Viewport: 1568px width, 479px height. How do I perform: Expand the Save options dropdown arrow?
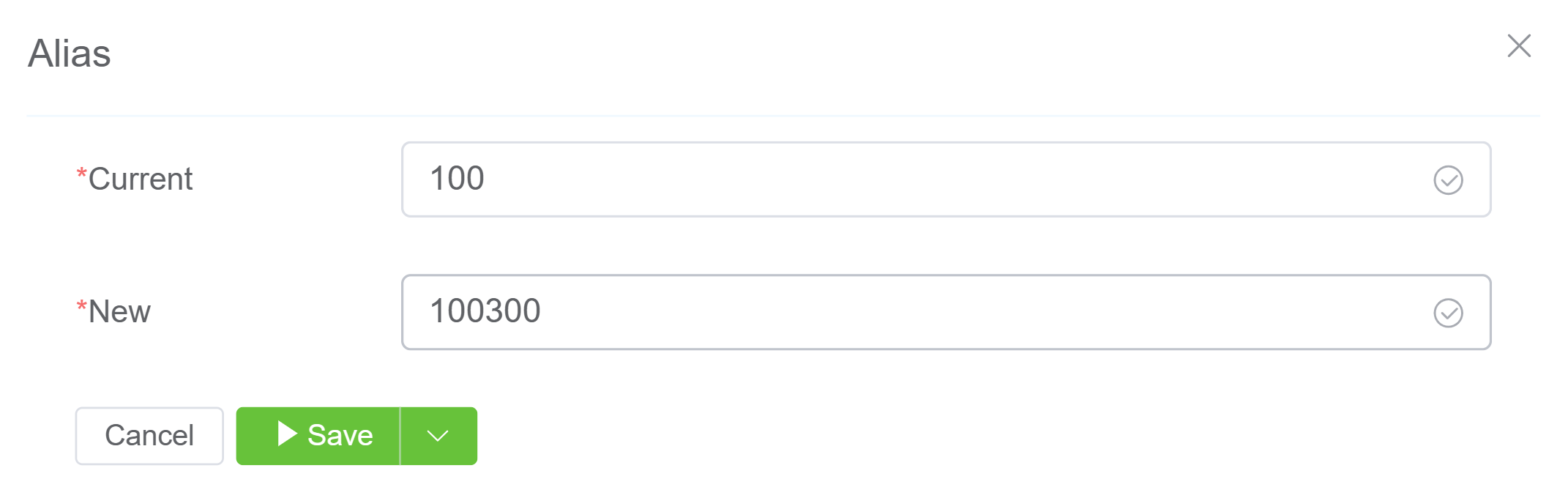click(x=438, y=436)
